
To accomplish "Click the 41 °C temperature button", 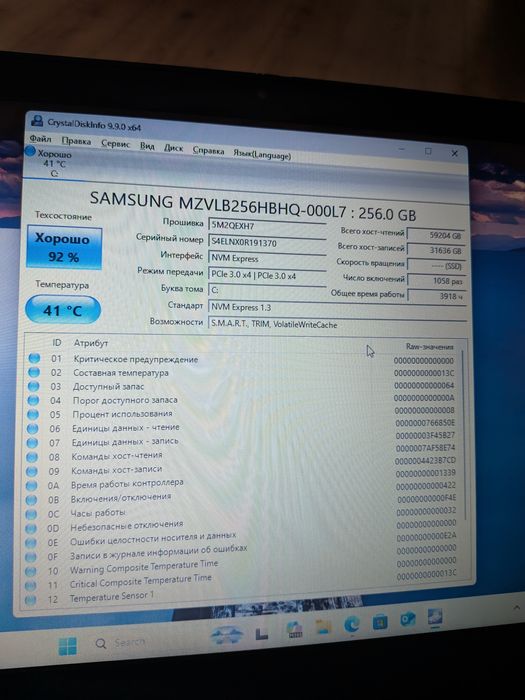I will click(63, 309).
